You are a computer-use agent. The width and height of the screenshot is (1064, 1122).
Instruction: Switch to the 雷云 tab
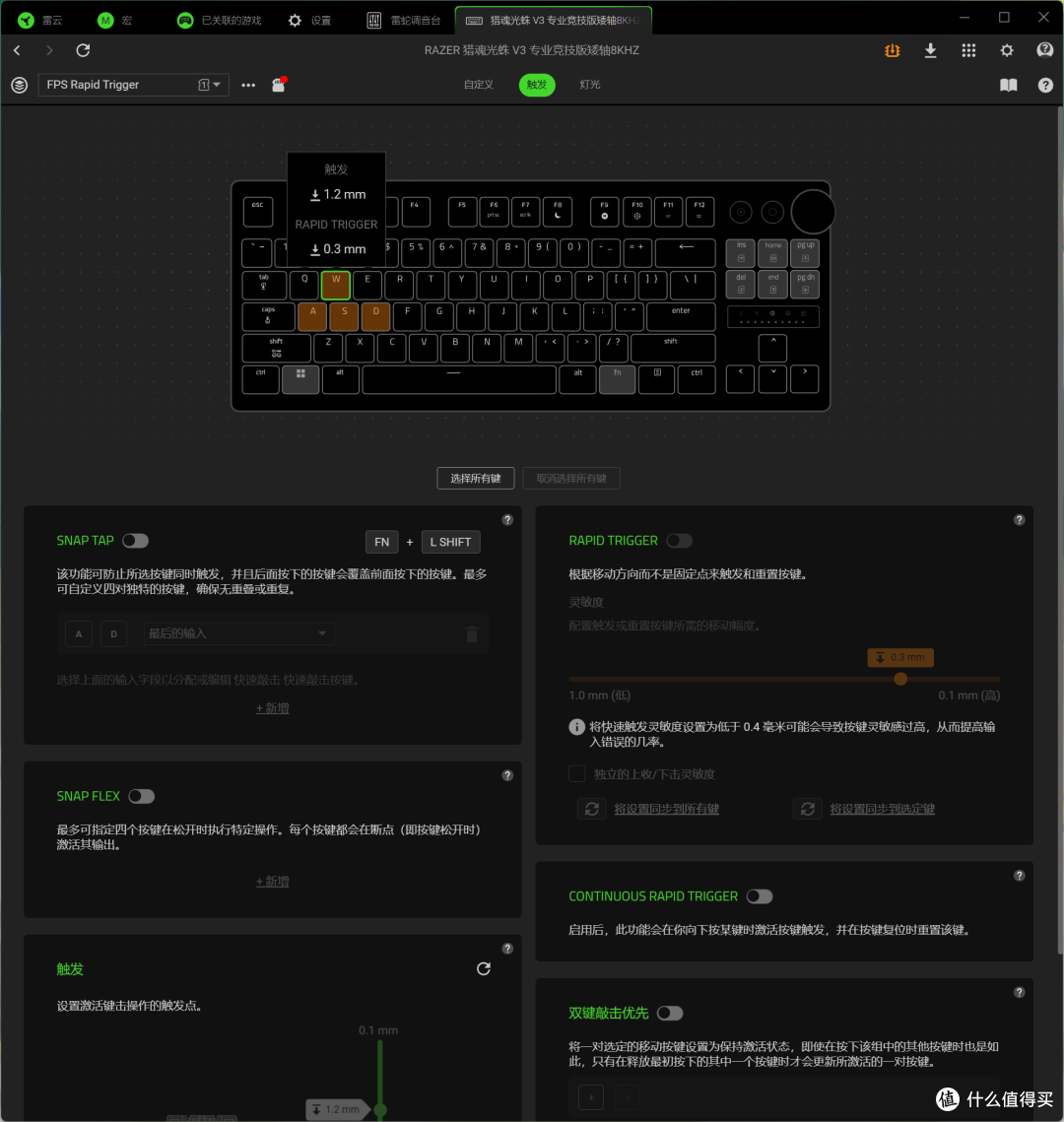40,20
